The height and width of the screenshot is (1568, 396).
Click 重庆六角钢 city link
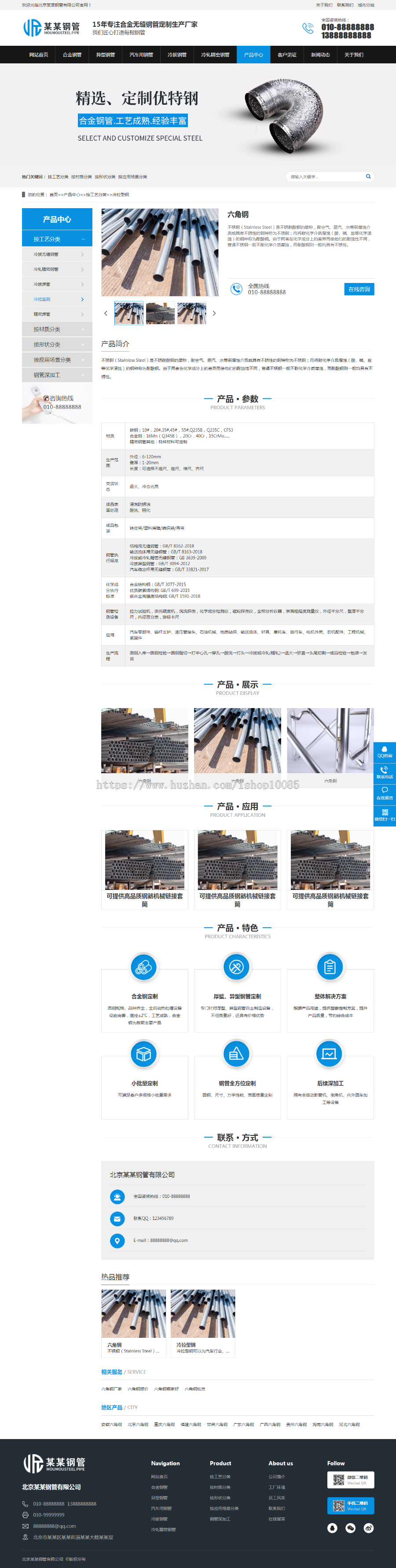[164, 1425]
